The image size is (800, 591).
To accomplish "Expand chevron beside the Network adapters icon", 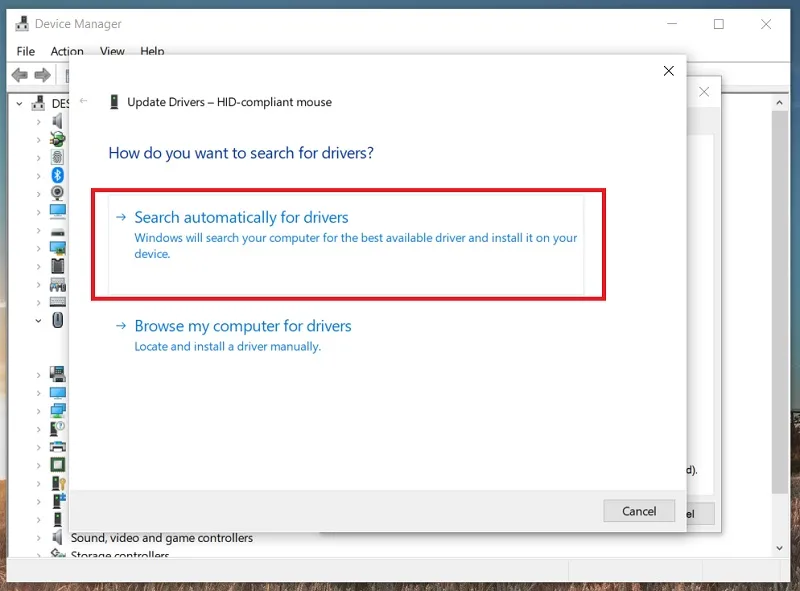I will pyautogui.click(x=38, y=411).
